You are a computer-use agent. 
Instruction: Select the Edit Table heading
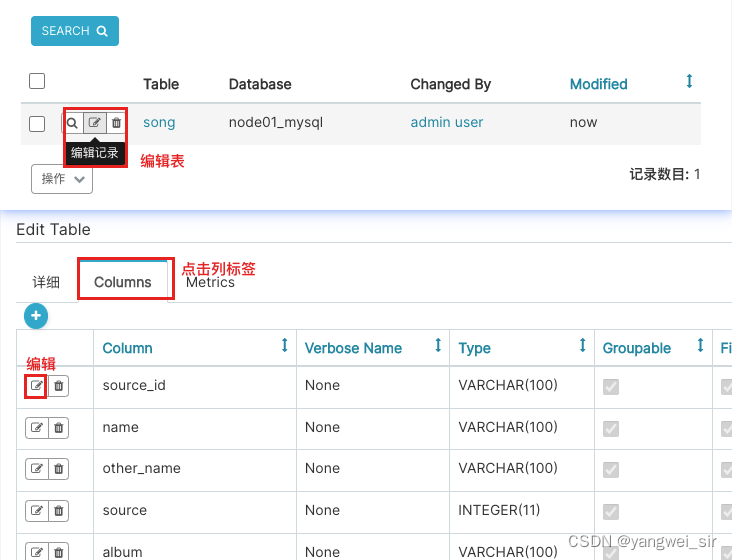pos(53,230)
